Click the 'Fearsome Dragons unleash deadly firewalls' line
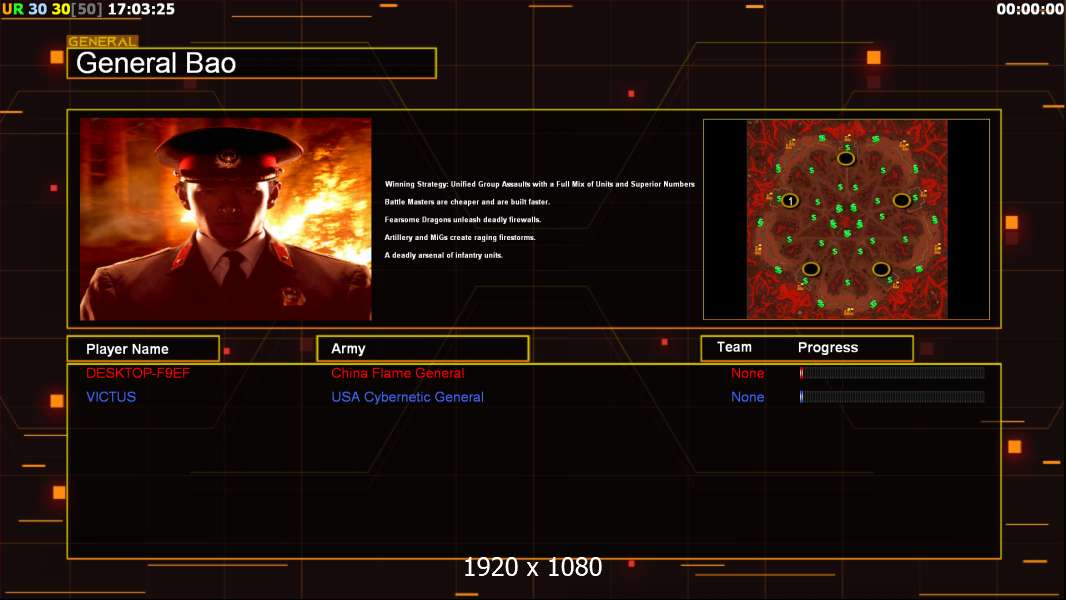Viewport: 1066px width, 600px height. [x=463, y=219]
